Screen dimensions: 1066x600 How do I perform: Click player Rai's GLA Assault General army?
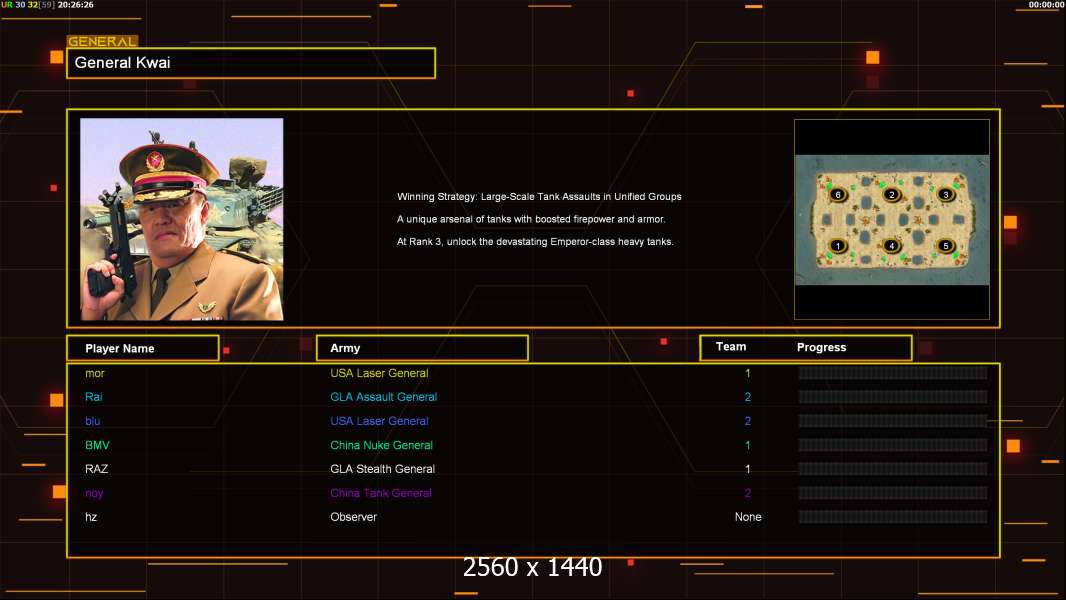(x=383, y=397)
